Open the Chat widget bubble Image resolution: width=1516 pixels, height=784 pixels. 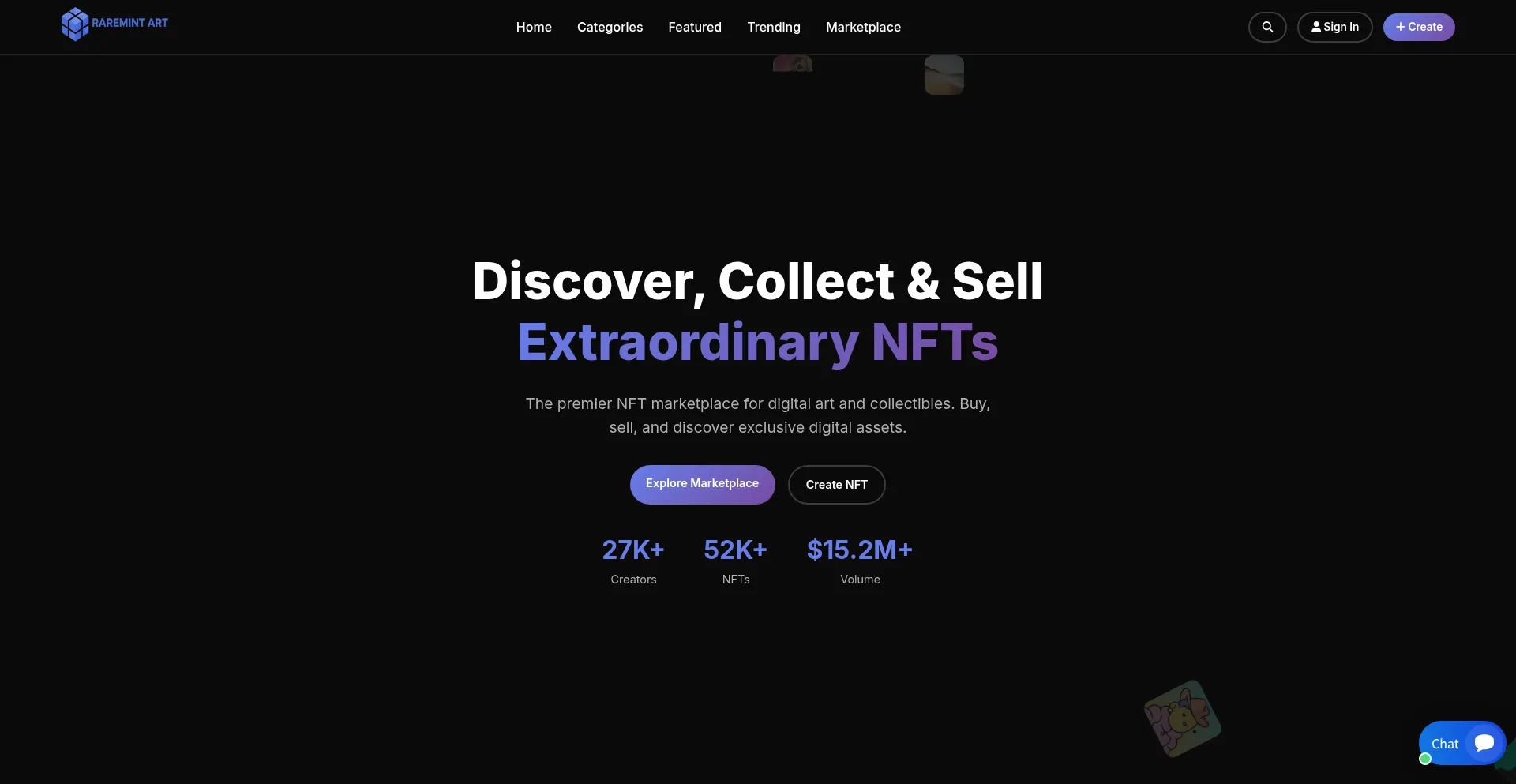coord(1462,743)
